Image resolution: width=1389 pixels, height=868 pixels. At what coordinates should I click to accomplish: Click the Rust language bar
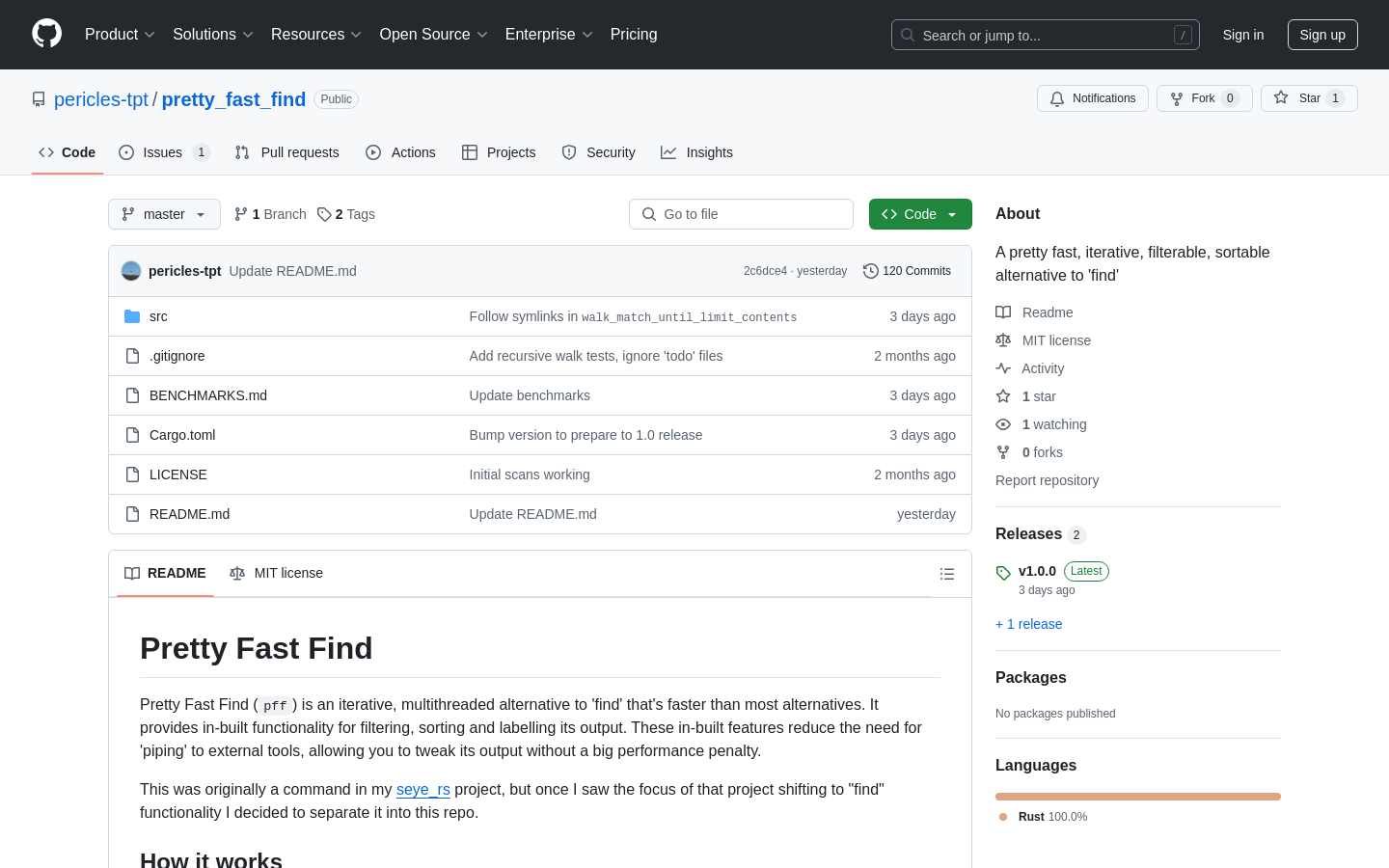pyautogui.click(x=1138, y=797)
